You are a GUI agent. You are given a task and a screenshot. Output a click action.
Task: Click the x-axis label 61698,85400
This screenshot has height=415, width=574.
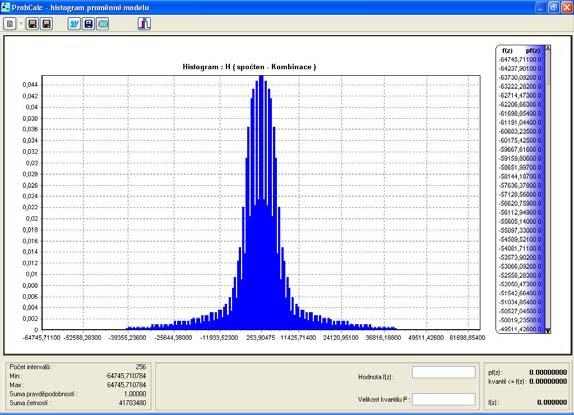point(467,337)
